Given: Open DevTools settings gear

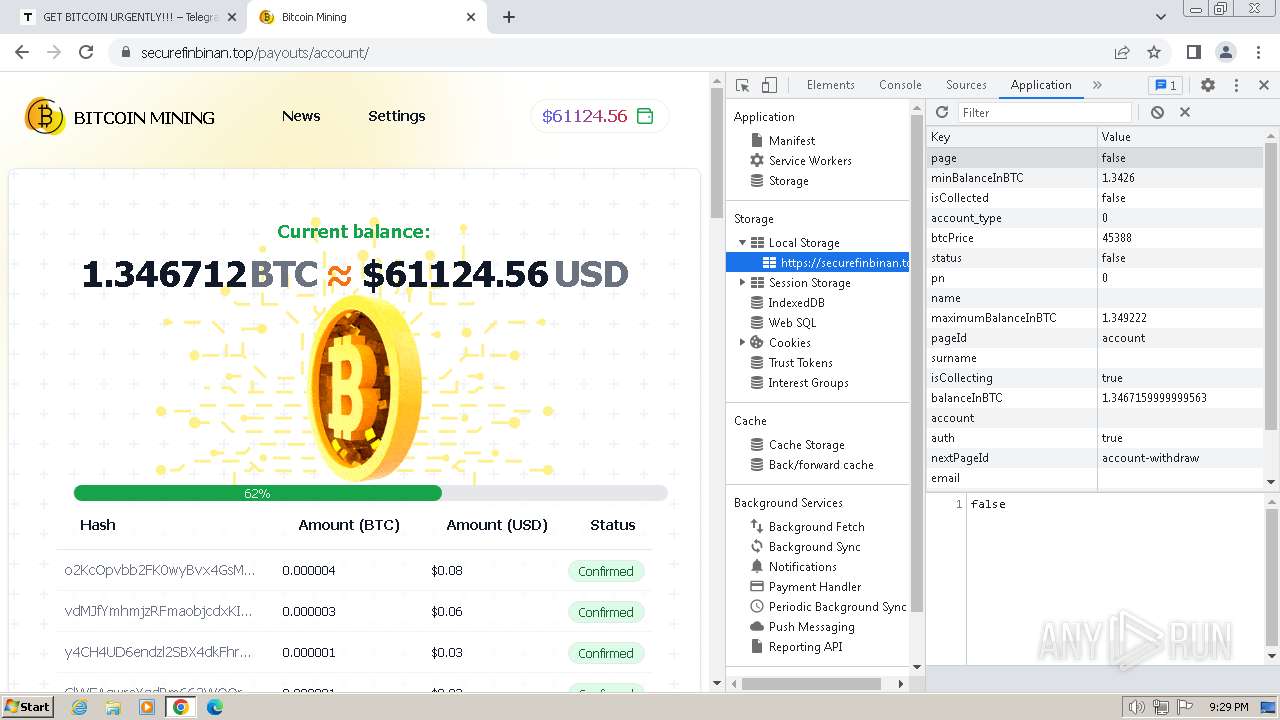Looking at the screenshot, I should point(1208,85).
